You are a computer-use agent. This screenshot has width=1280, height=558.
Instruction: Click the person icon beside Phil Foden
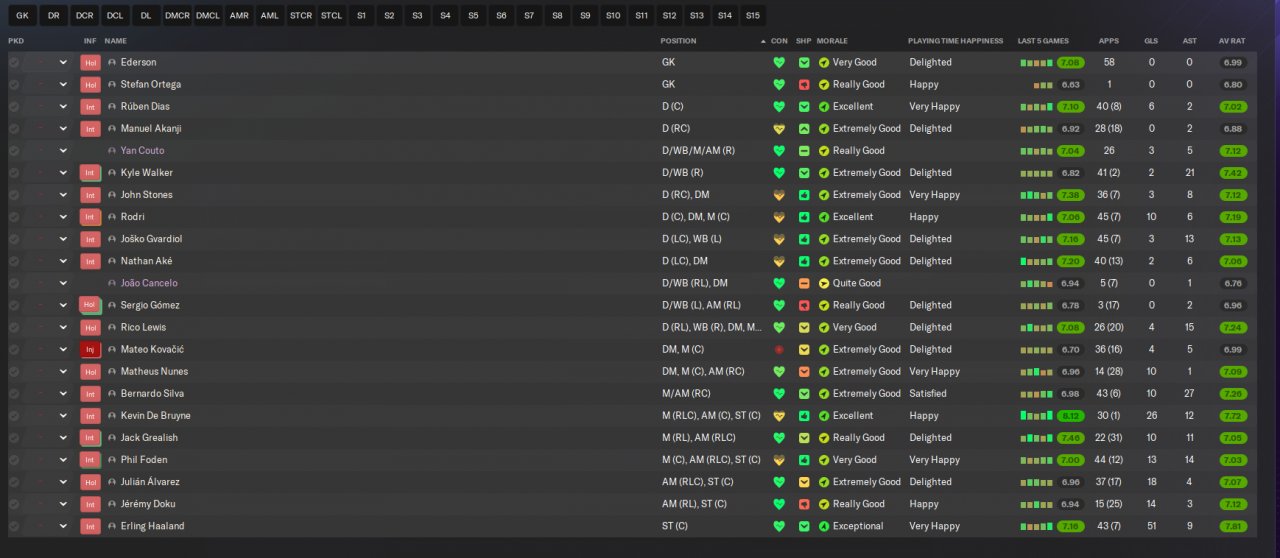(112, 460)
